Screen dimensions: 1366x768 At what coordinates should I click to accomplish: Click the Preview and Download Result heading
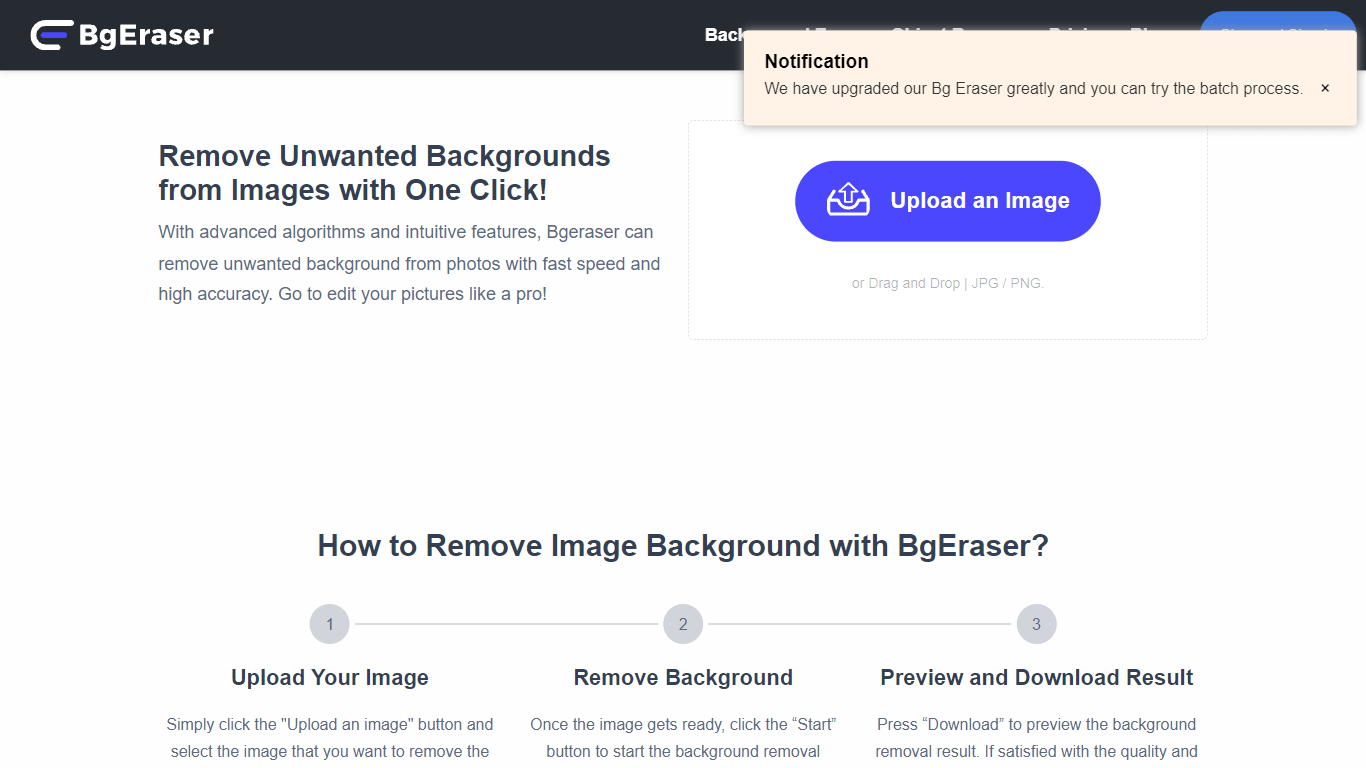1036,677
